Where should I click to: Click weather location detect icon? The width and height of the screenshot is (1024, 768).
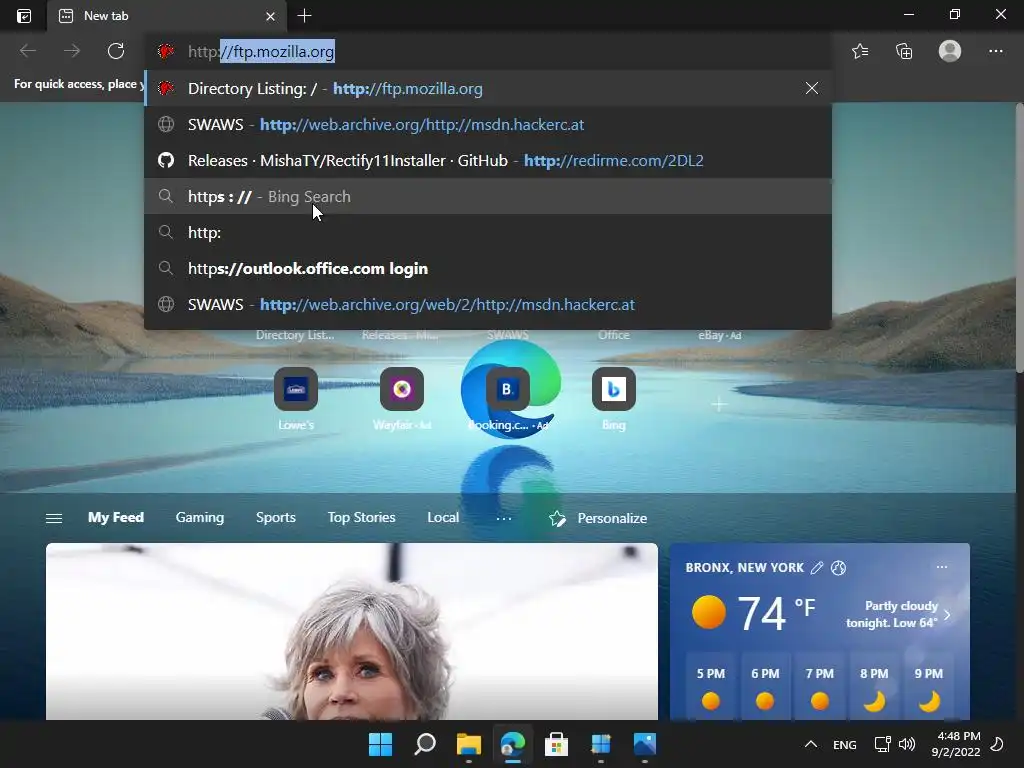pyautogui.click(x=839, y=568)
